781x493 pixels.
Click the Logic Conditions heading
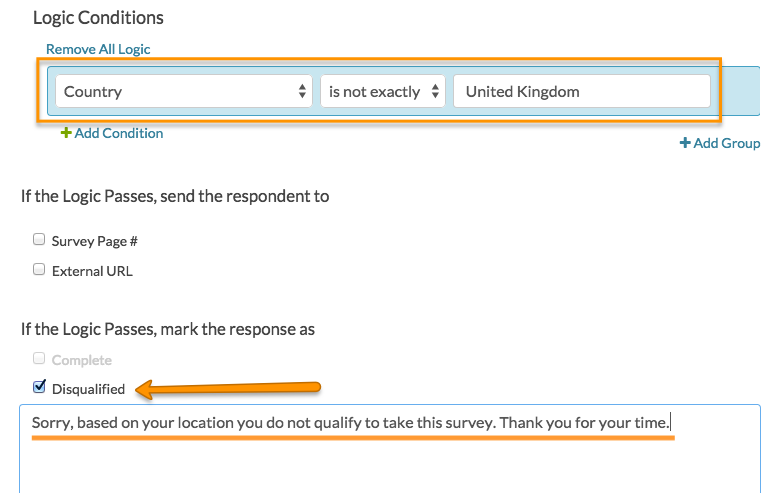point(98,18)
